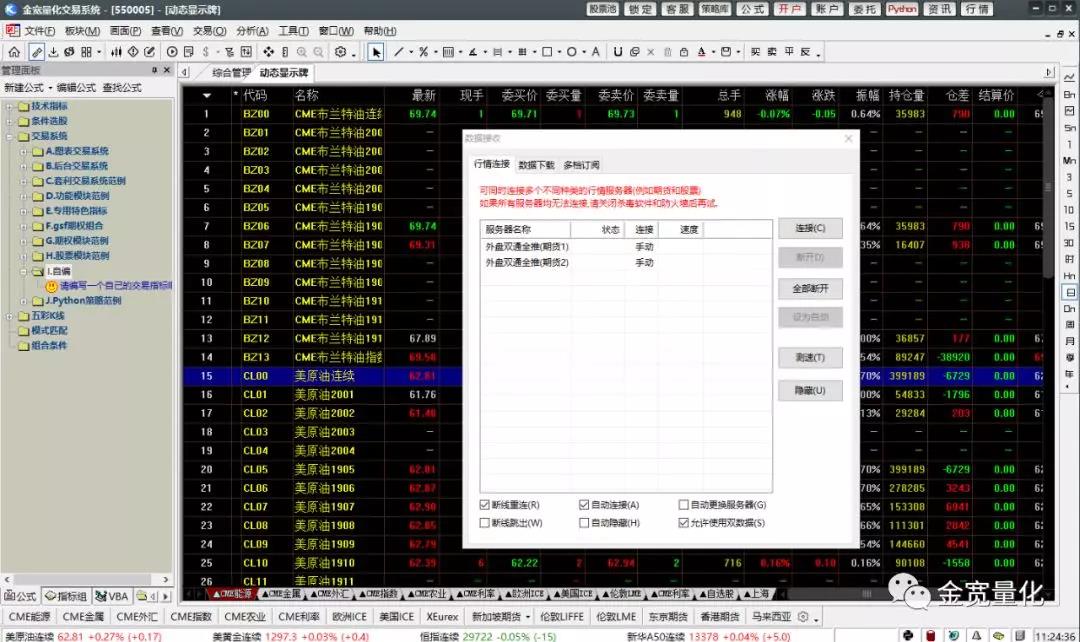Click the candlestick chart toolbar icon
Viewport: 1080px width, 642px height.
[116, 52]
